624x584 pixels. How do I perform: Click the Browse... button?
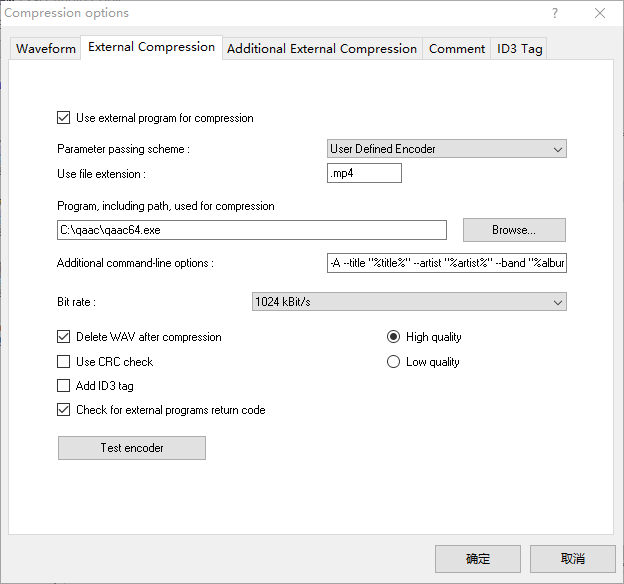(514, 230)
